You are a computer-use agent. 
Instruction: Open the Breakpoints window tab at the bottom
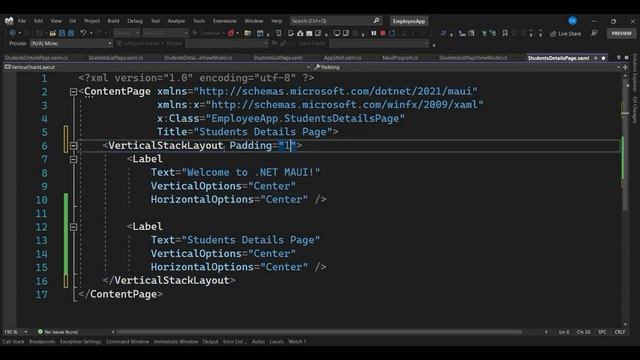42,342
